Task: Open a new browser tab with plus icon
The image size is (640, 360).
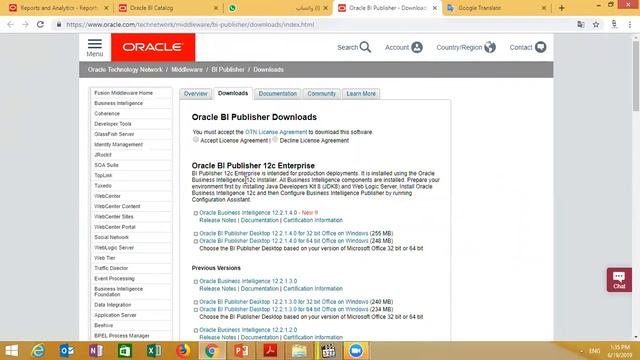Action: point(562,8)
